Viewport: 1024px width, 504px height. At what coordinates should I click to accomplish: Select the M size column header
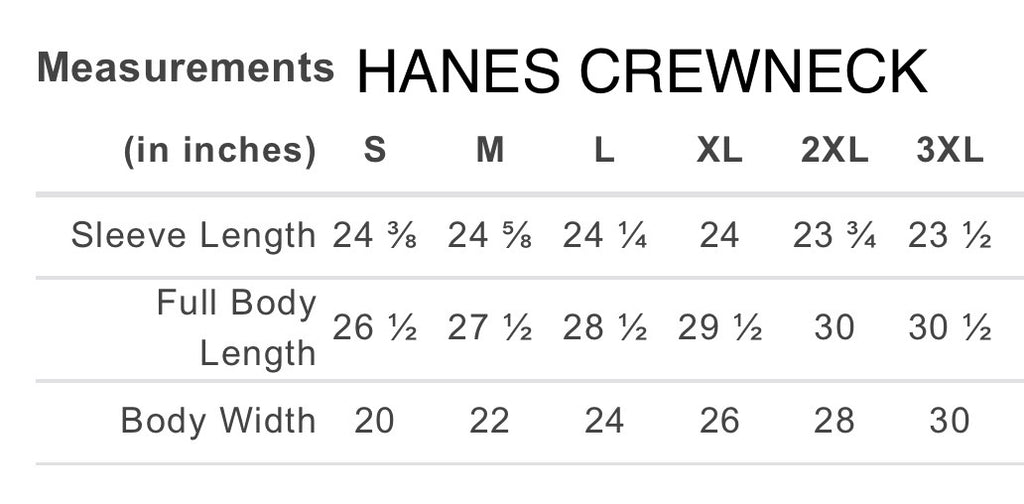click(489, 151)
